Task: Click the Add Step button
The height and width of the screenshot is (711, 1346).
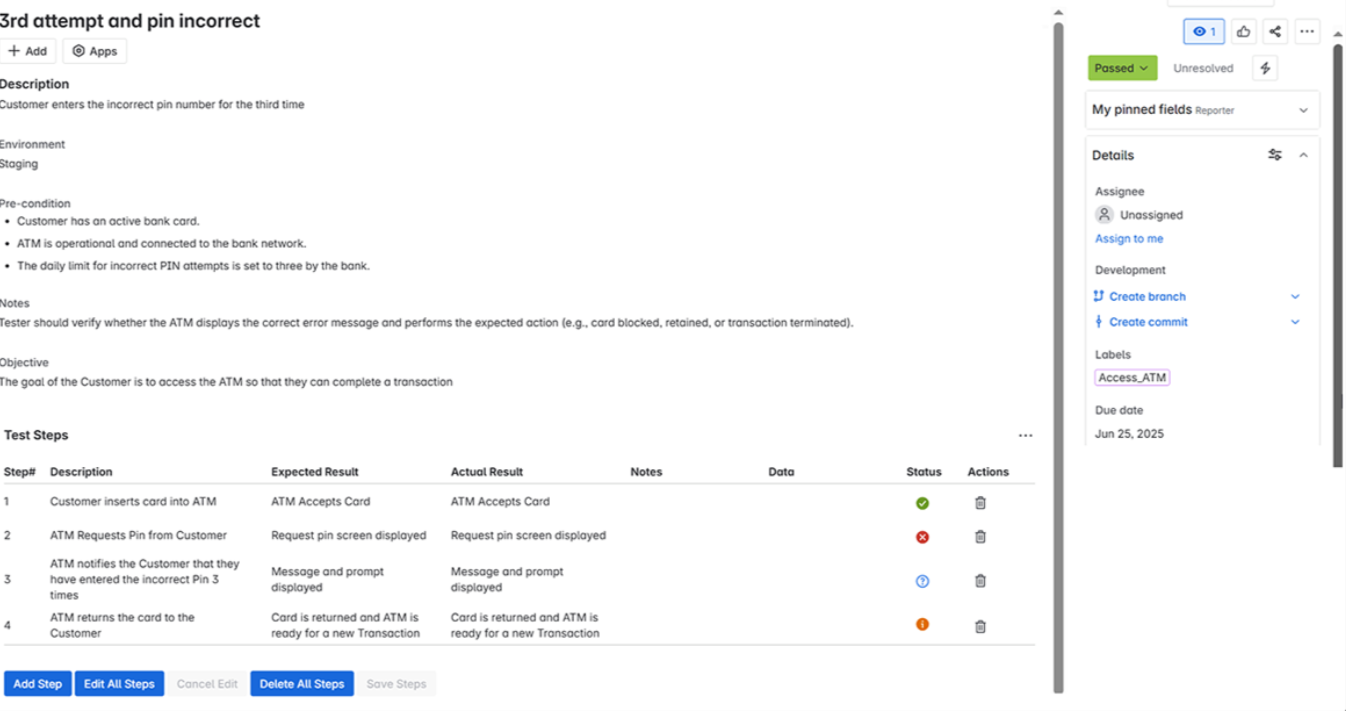Action: (38, 684)
